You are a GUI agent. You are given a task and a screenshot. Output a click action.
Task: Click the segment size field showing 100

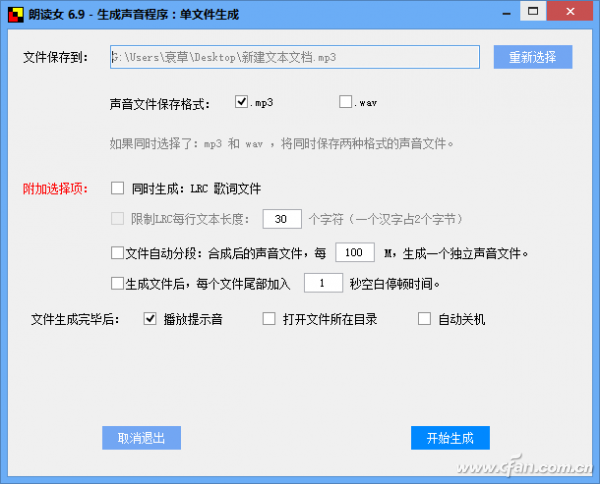(355, 253)
